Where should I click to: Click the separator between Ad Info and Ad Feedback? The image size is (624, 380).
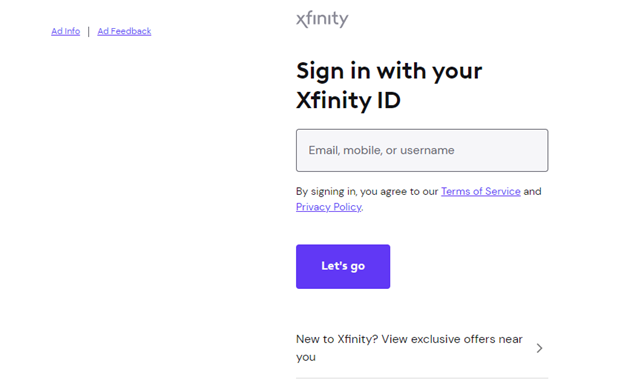pyautogui.click(x=88, y=31)
